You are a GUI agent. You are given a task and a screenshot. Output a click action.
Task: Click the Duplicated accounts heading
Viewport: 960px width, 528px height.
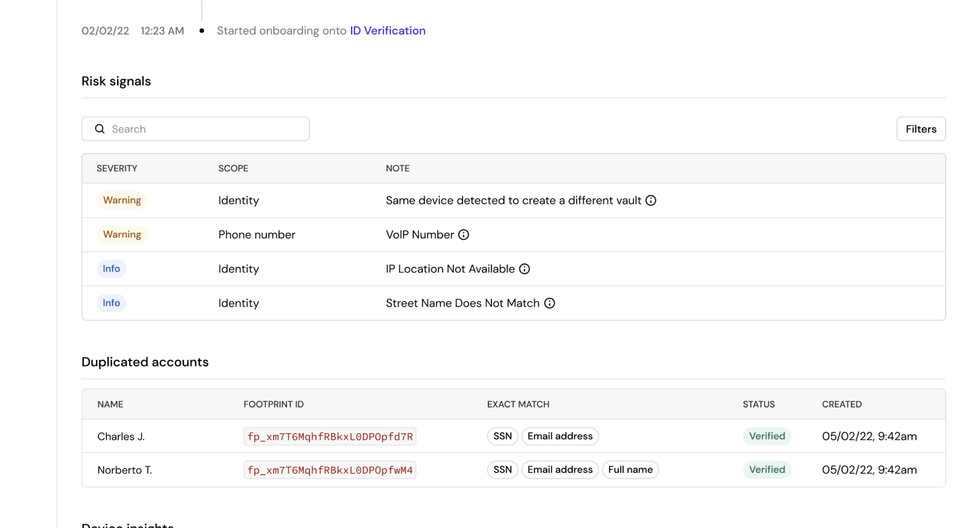pyautogui.click(x=145, y=362)
